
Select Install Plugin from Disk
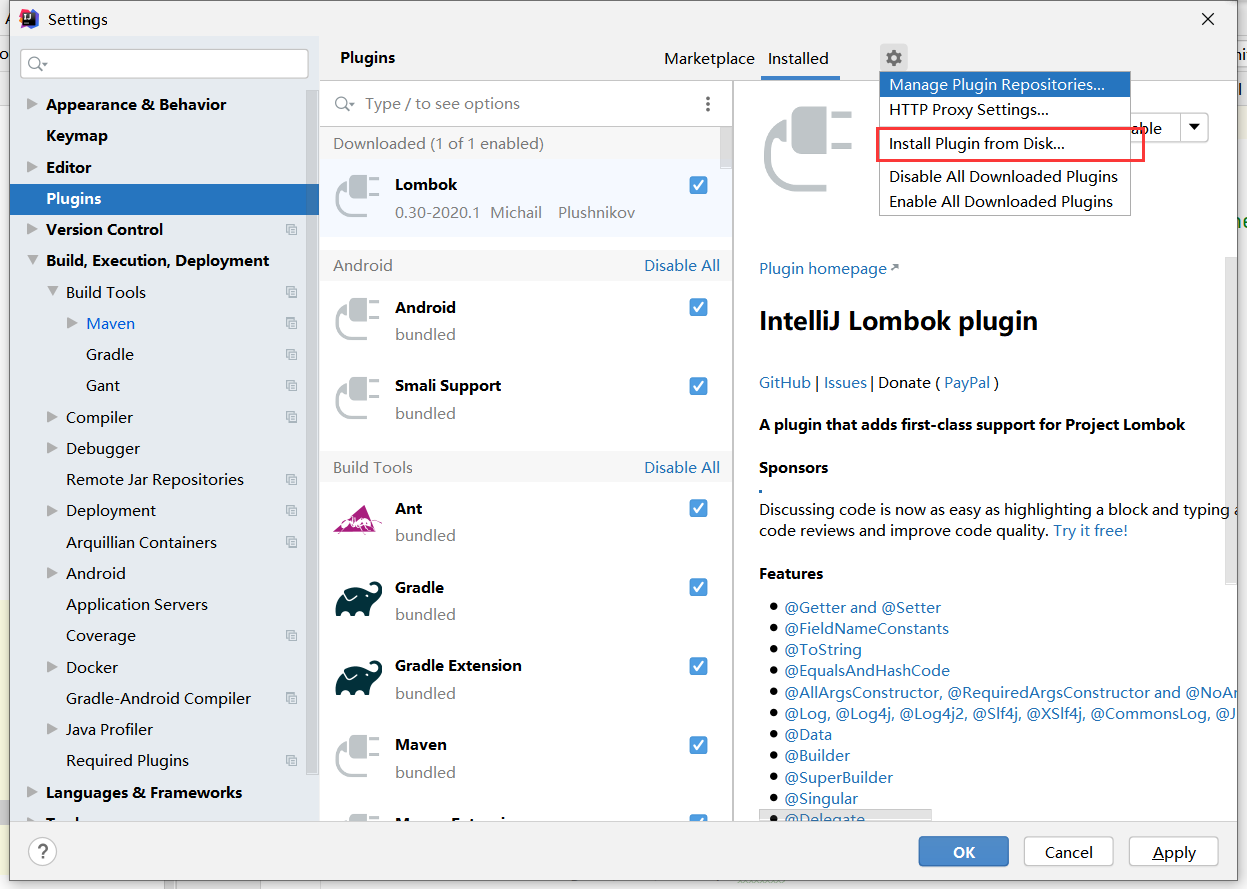point(1005,144)
